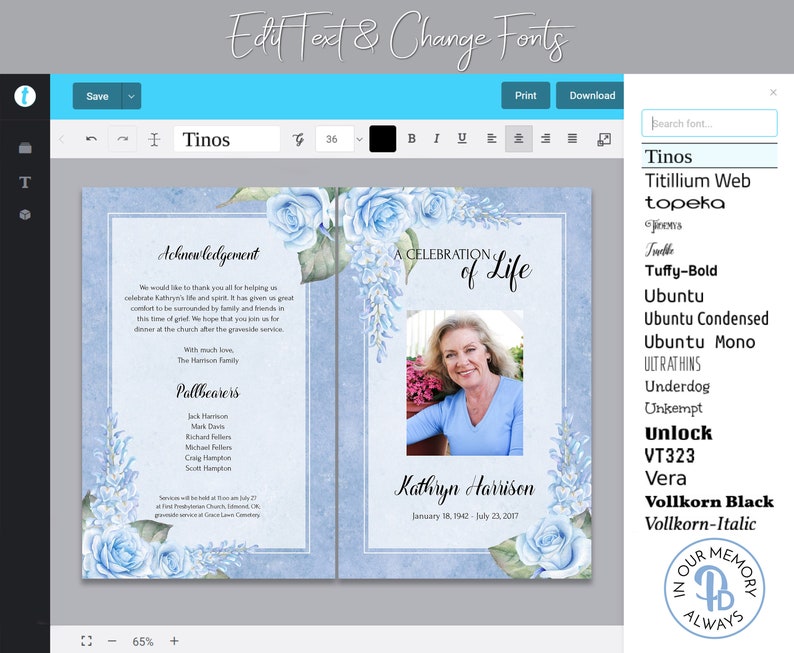Select the Vera font
Screen dimensions: 794x653
[665, 478]
